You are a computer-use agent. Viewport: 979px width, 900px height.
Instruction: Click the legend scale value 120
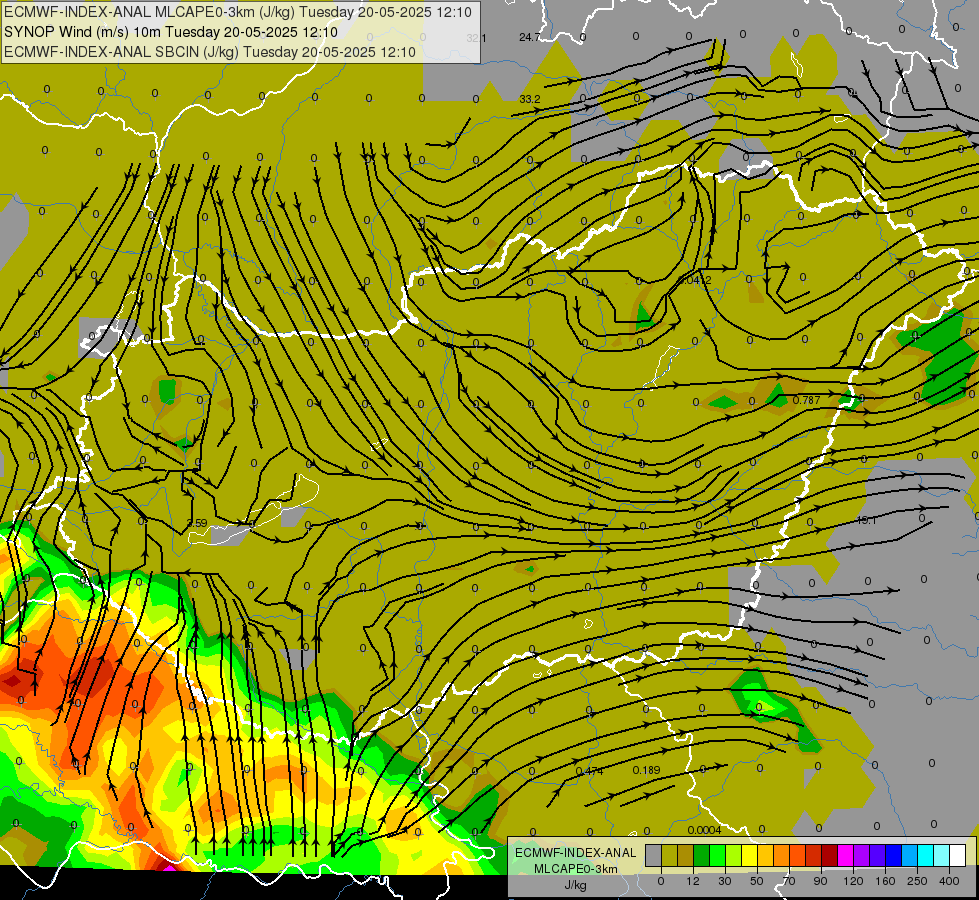point(853,881)
